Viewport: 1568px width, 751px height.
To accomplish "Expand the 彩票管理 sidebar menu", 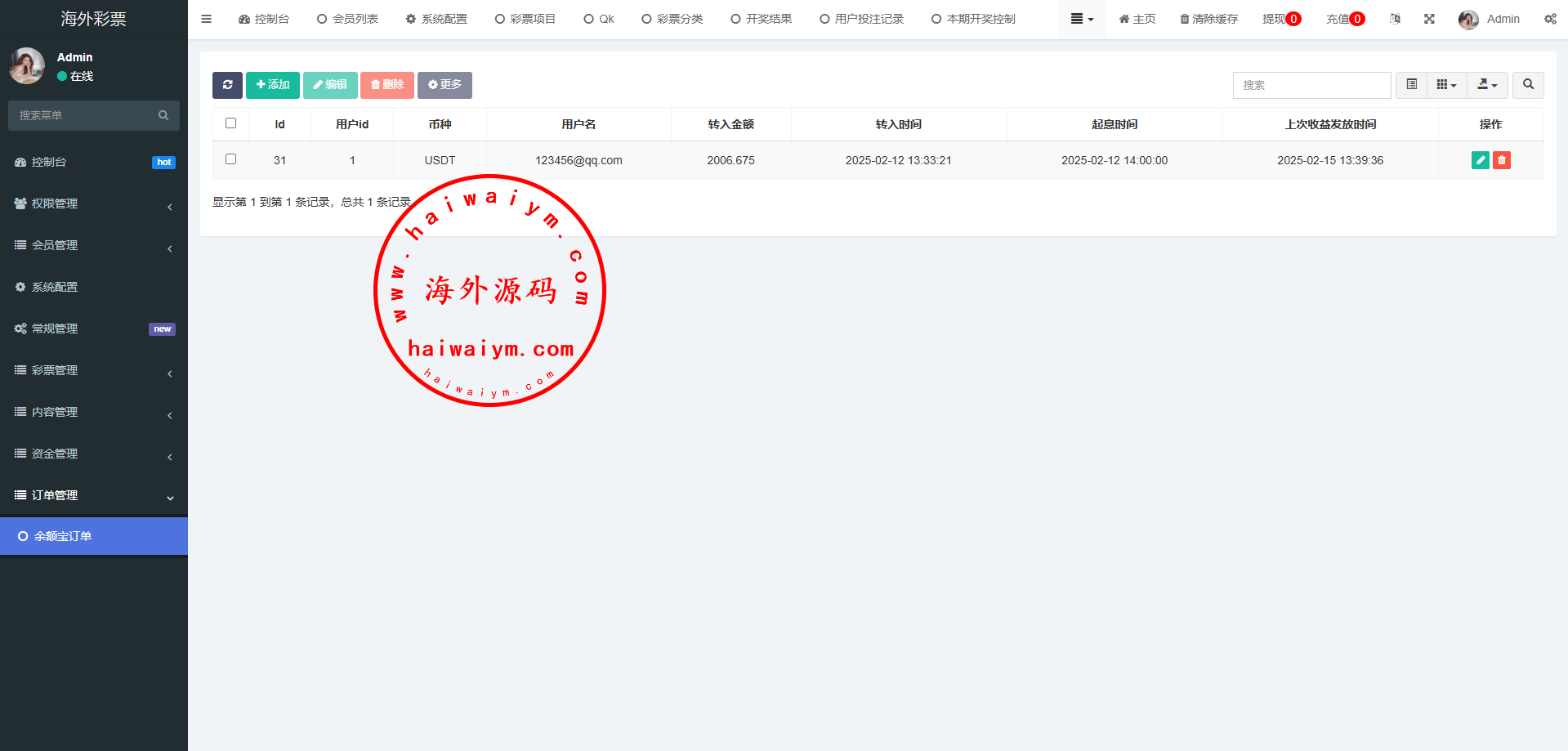I will coord(94,370).
